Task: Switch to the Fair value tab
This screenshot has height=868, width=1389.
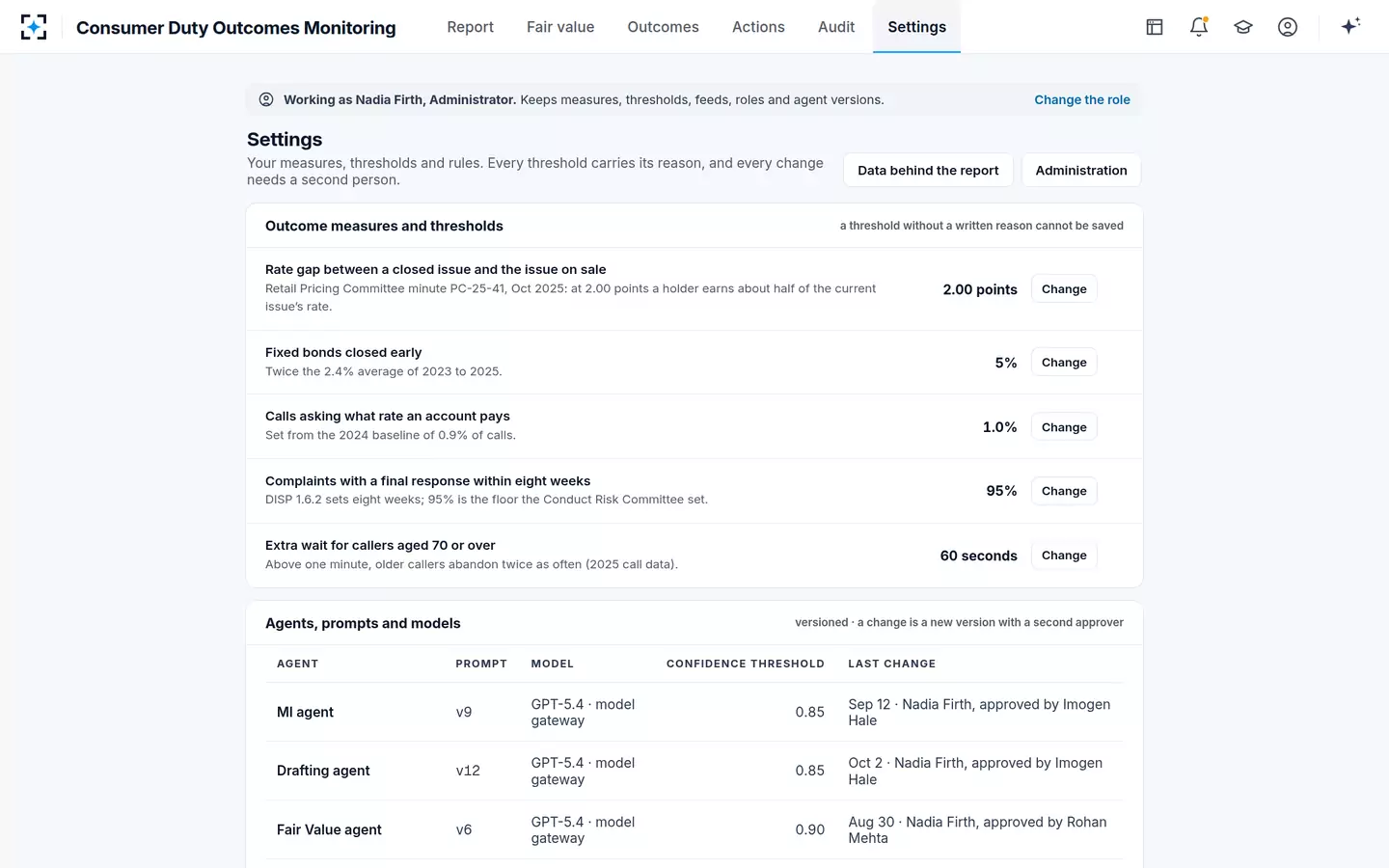Action: coord(560,27)
